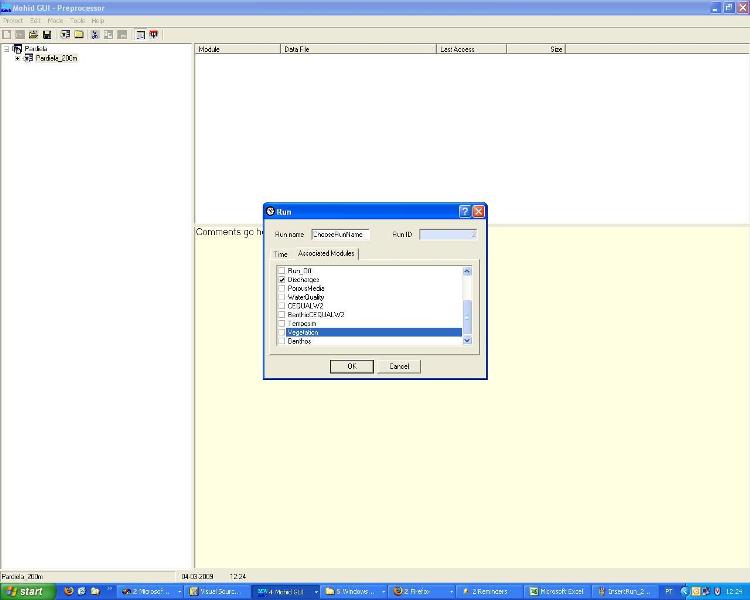Viewport: 750px width, 600px height.
Task: Click the Open folder toolbar icon
Action: pos(33,34)
